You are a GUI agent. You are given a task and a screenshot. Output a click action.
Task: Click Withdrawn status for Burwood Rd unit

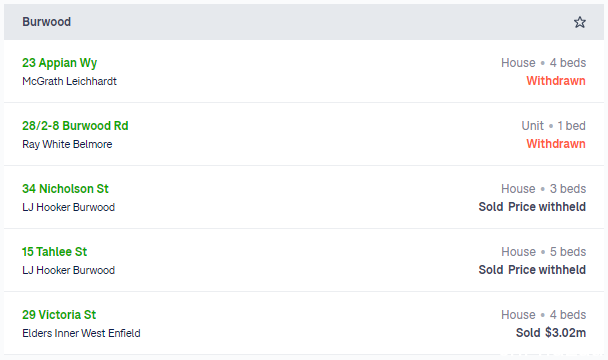556,144
